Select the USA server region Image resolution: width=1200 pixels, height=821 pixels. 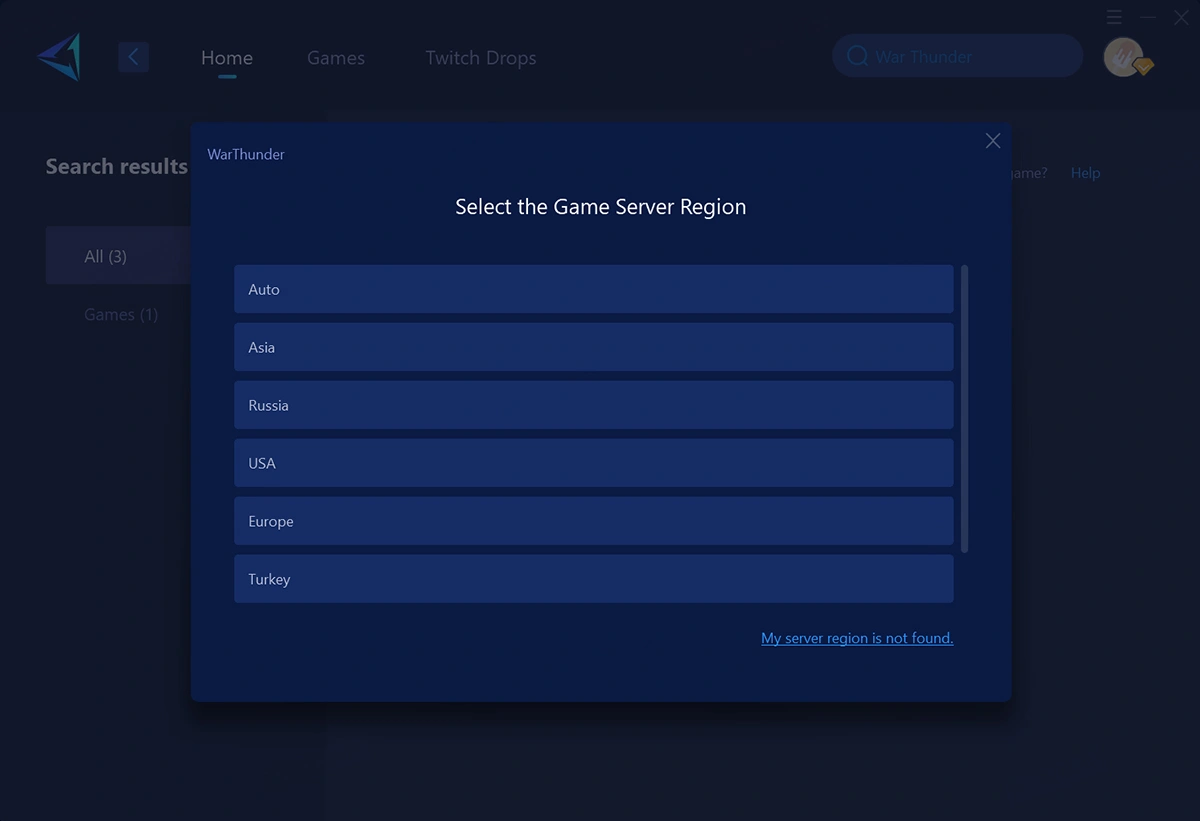[593, 463]
